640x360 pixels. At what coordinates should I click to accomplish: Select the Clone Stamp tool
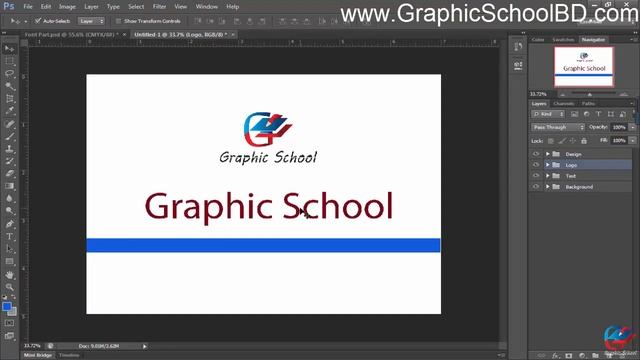coord(9,149)
